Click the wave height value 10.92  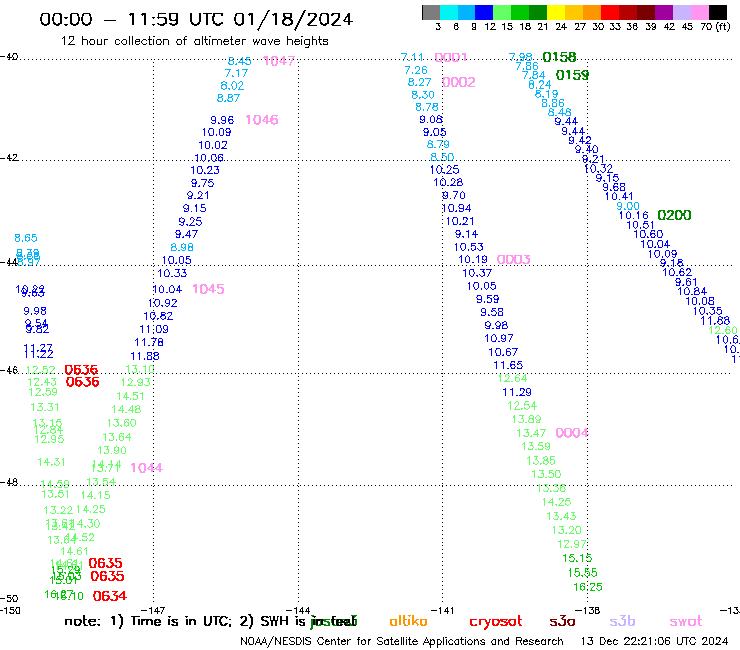(x=163, y=304)
